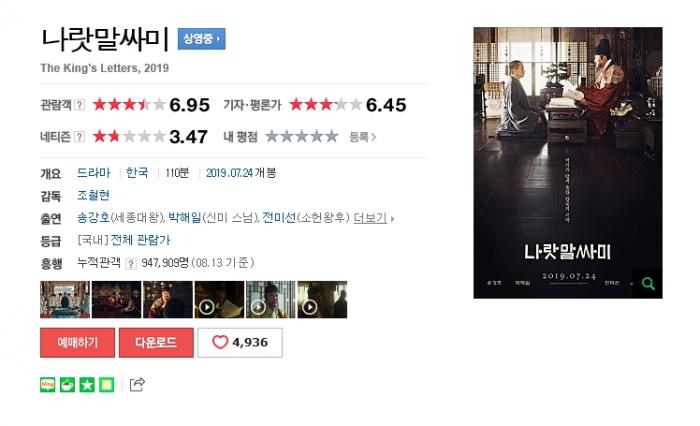Open the first still image thumbnail
Screen dimensions: 700x426
click(65, 300)
